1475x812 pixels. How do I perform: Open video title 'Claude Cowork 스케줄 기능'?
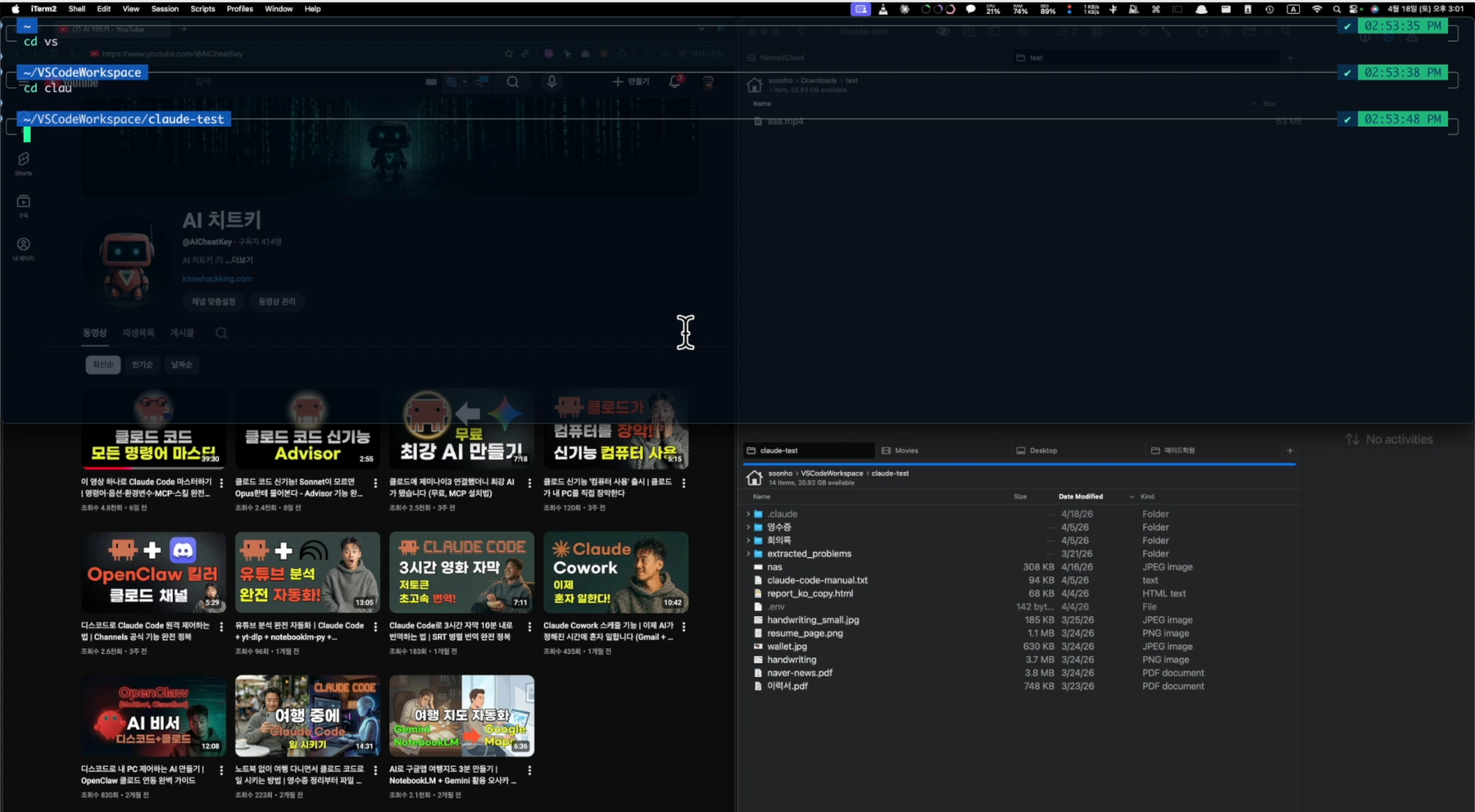609,631
